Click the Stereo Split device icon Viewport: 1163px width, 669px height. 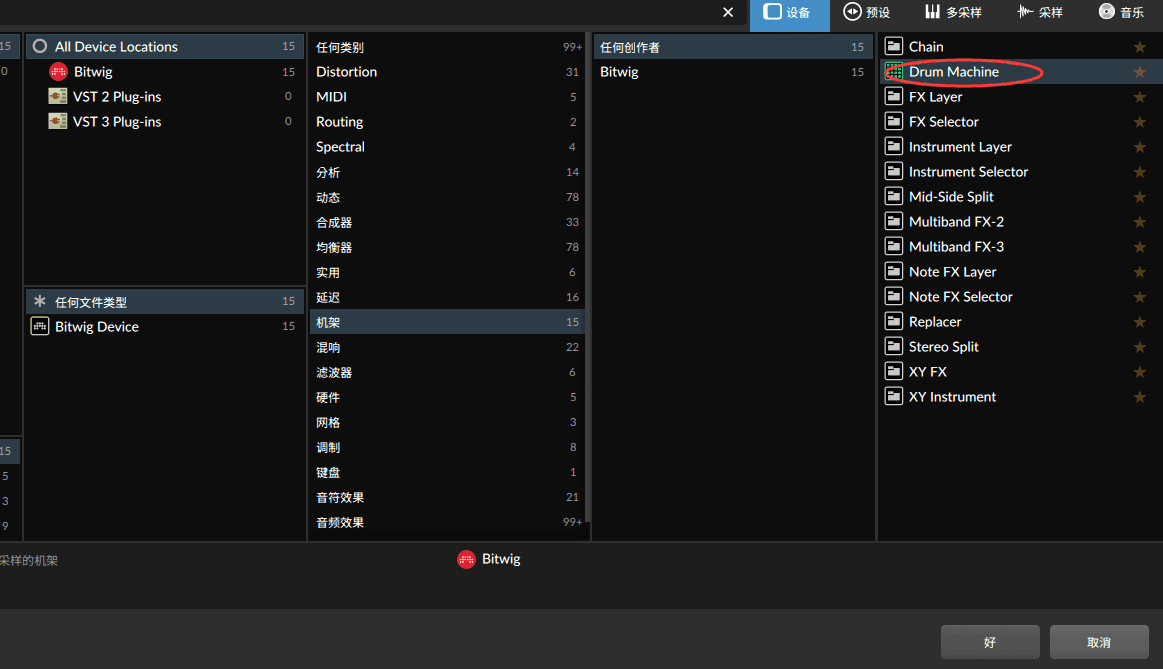click(x=894, y=346)
